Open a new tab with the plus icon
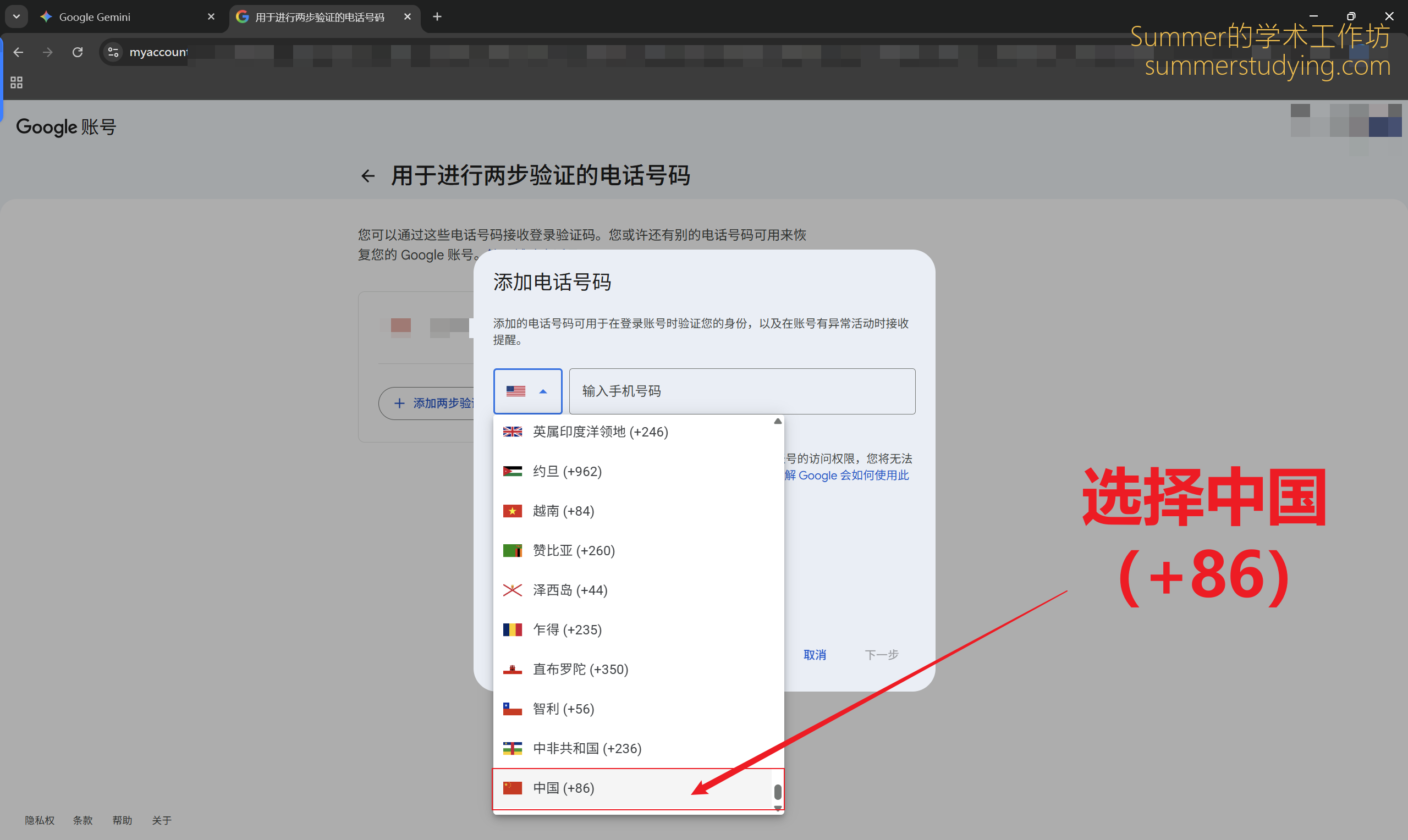 pyautogui.click(x=437, y=17)
